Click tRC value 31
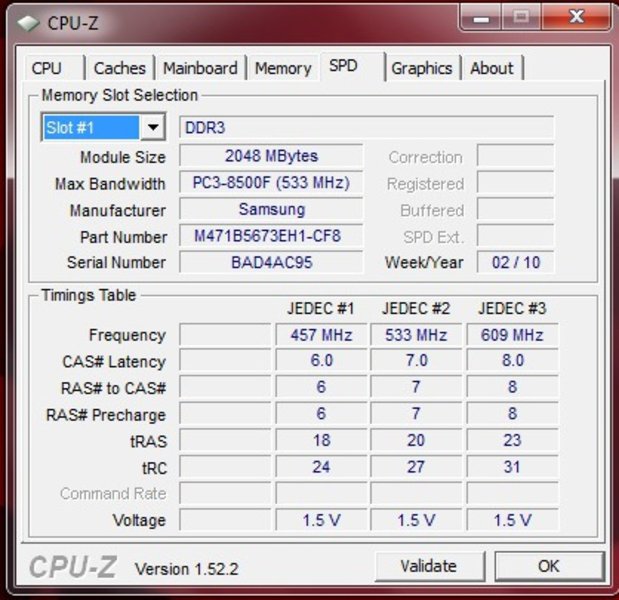The image size is (619, 600). (512, 467)
